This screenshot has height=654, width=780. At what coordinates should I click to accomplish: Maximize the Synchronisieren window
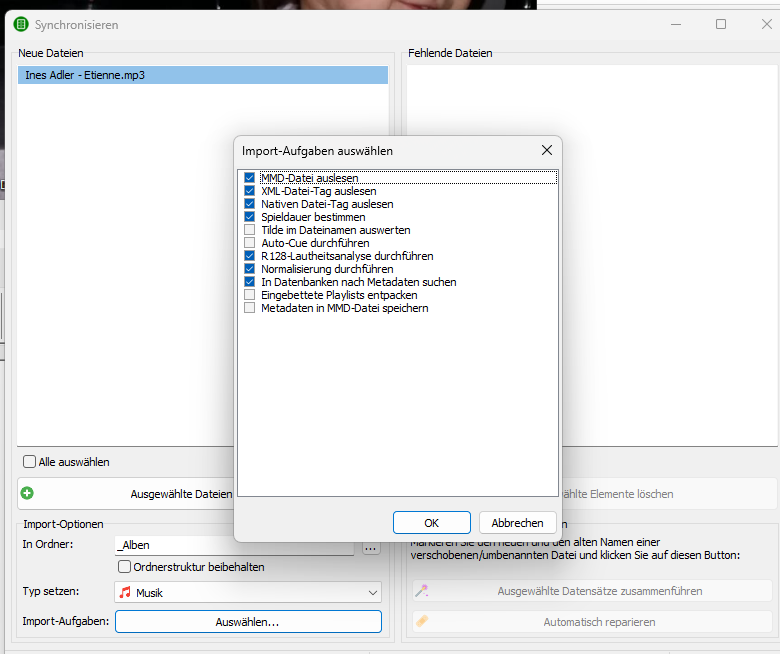[x=721, y=24]
